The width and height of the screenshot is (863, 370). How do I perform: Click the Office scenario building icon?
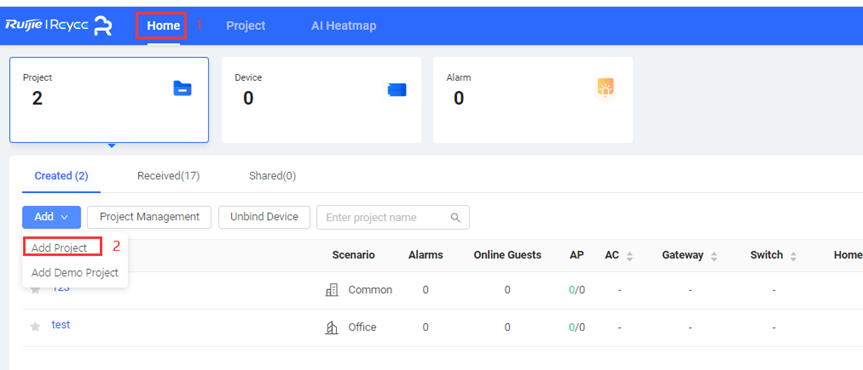pos(332,328)
